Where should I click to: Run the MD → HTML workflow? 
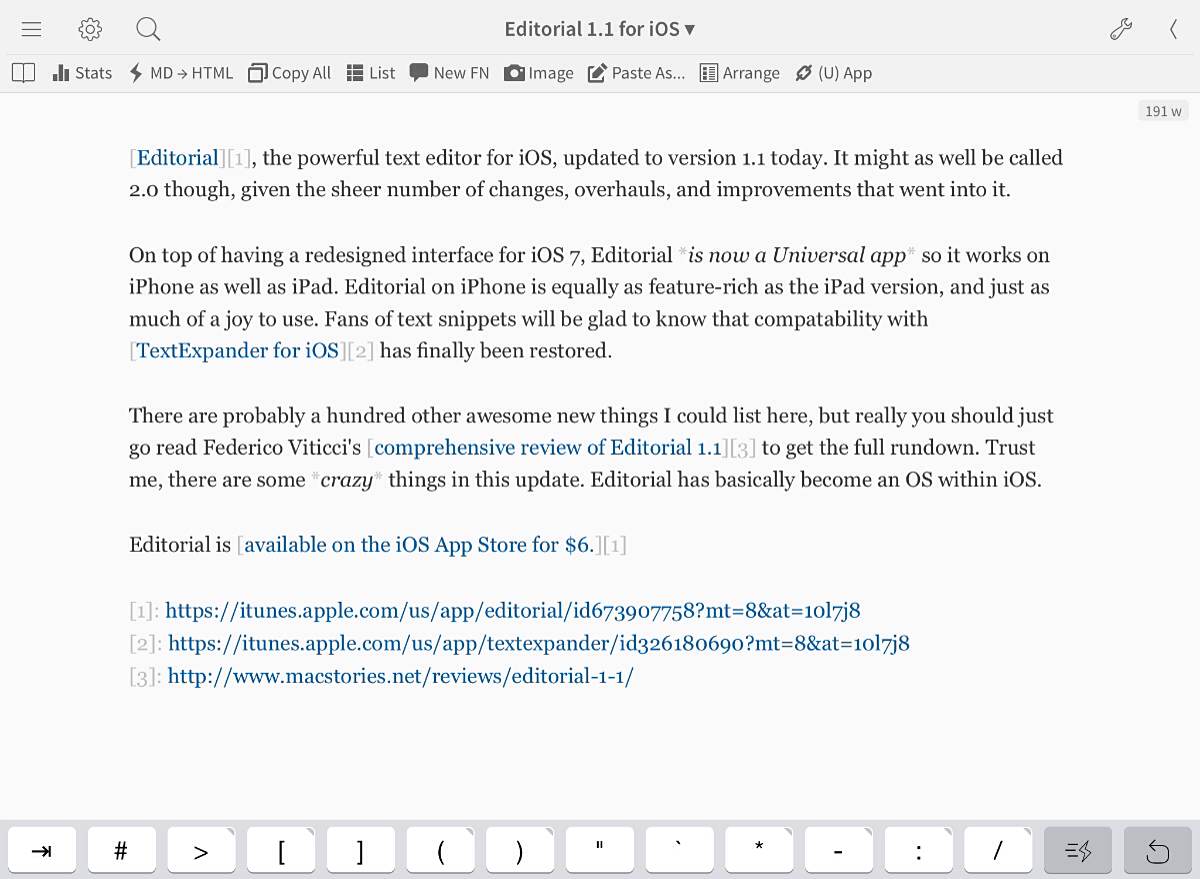coord(181,72)
